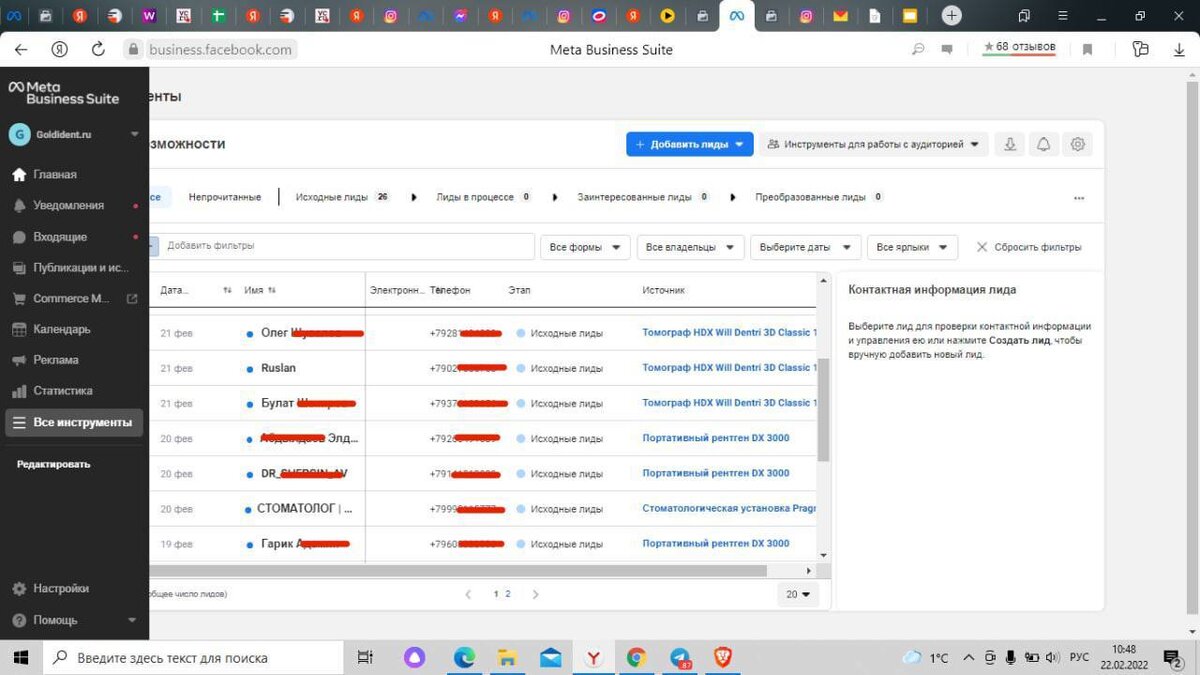Open Выберите даты dropdown
This screenshot has width=1200, height=675.
click(x=805, y=247)
